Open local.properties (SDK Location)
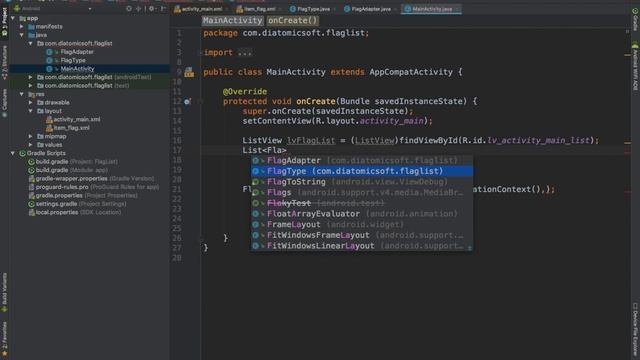Viewport: 640px width, 360px height. point(78,213)
